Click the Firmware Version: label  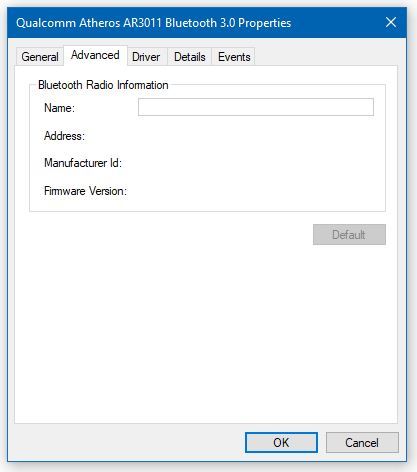click(85, 191)
